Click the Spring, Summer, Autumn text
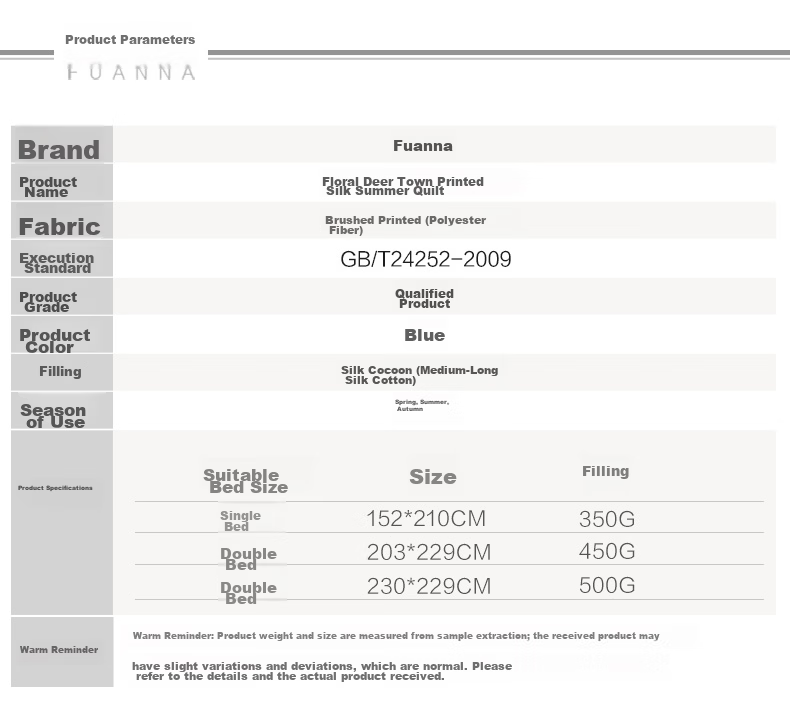This screenshot has width=790, height=711. pos(422,405)
